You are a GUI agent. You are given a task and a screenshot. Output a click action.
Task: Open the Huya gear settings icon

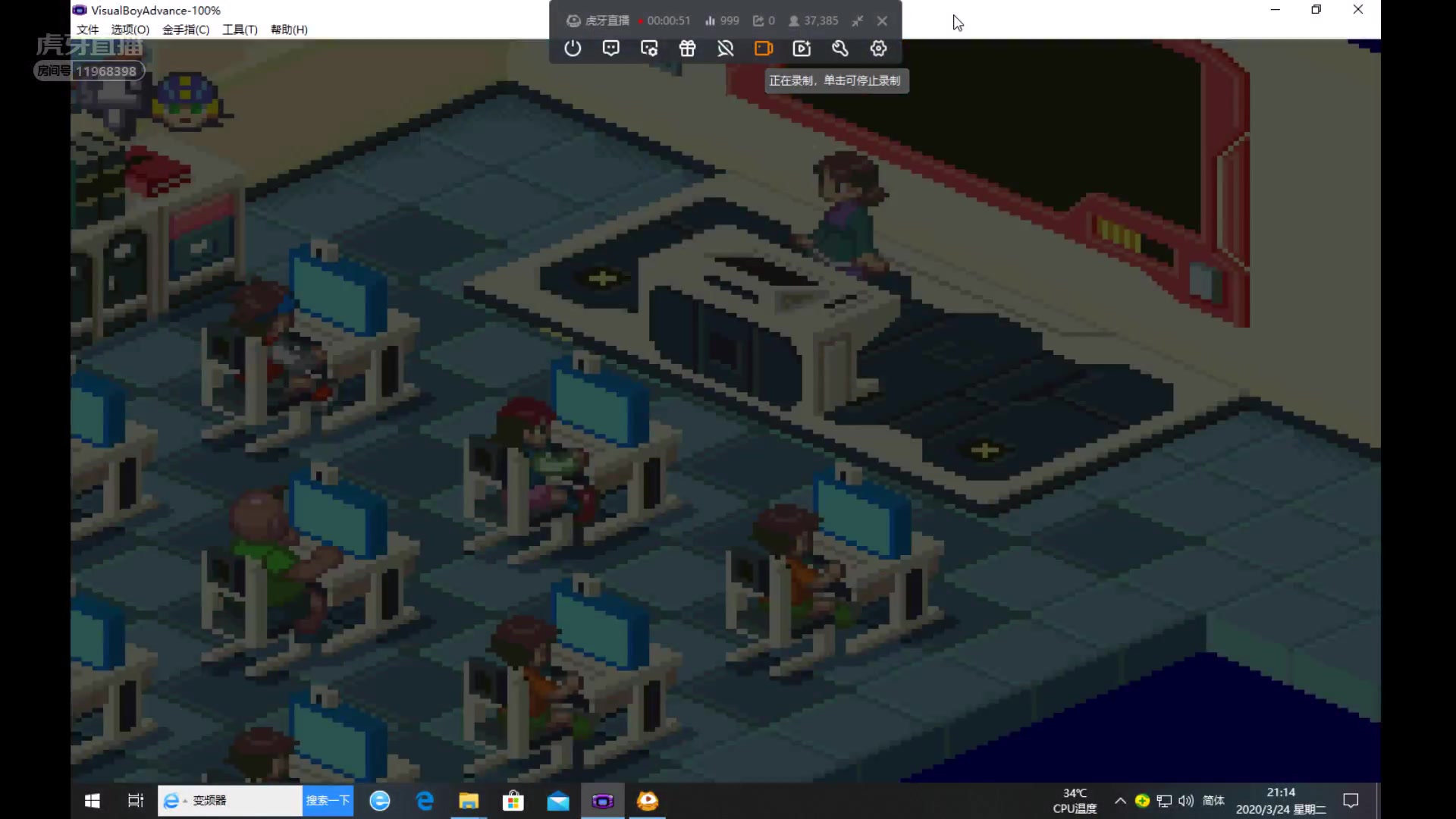pyautogui.click(x=878, y=49)
